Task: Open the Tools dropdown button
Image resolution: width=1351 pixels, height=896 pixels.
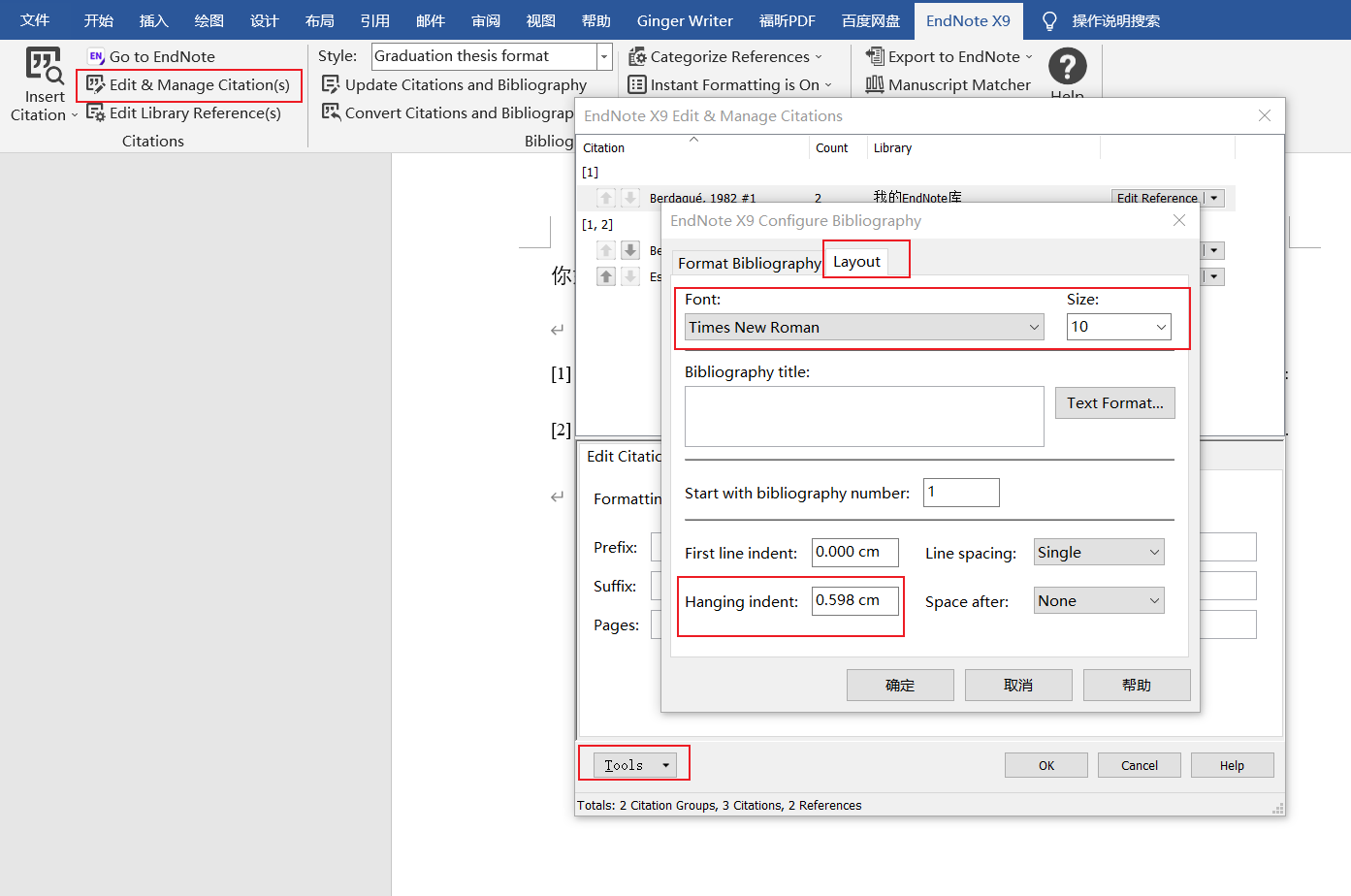Action: pos(635,765)
